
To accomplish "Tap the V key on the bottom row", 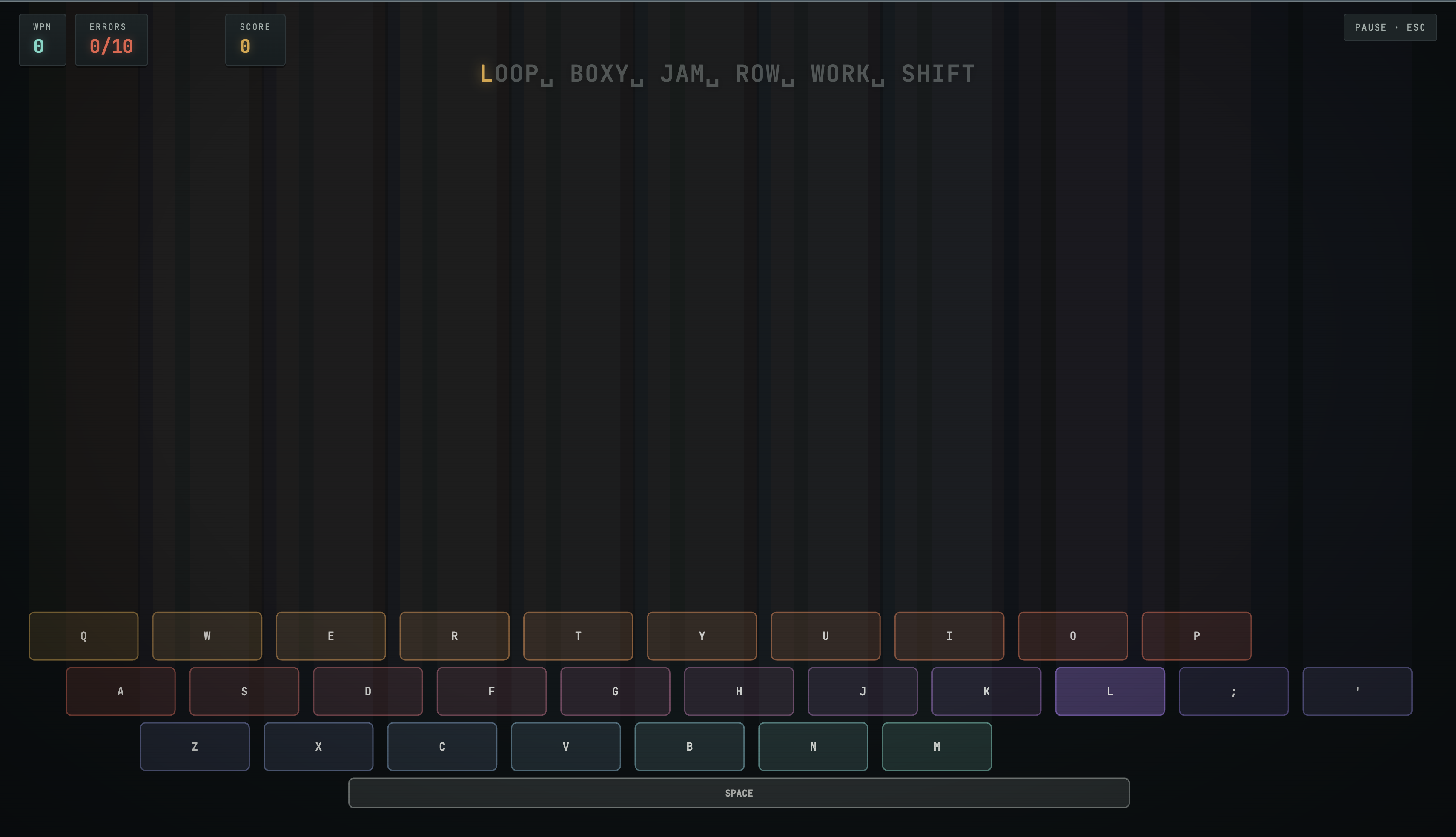I will click(x=566, y=746).
